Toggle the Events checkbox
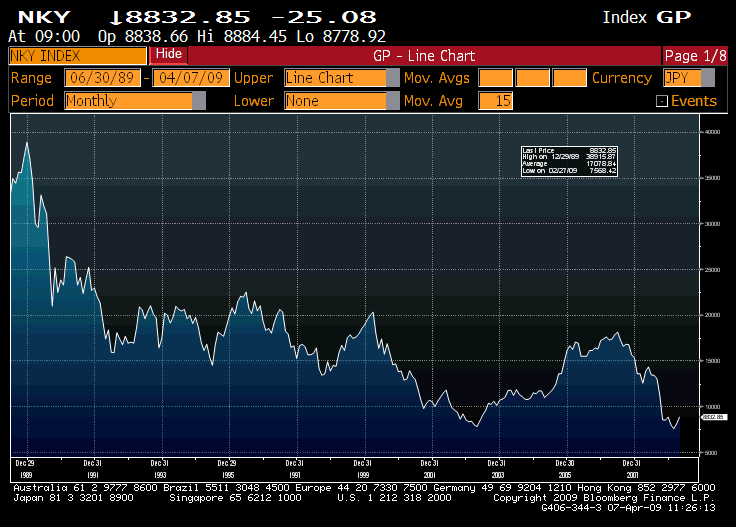Viewport: 736px width, 527px height. click(661, 101)
